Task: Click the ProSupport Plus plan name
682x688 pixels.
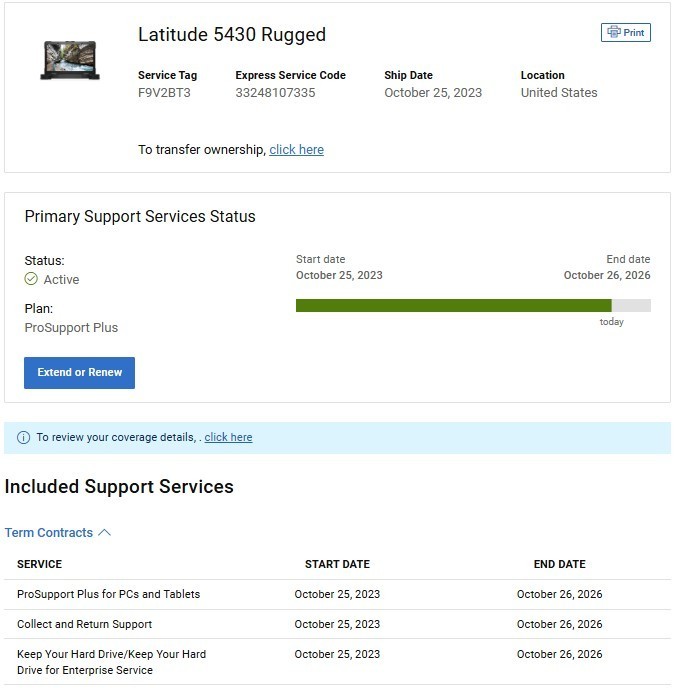Action: pyautogui.click(x=71, y=327)
